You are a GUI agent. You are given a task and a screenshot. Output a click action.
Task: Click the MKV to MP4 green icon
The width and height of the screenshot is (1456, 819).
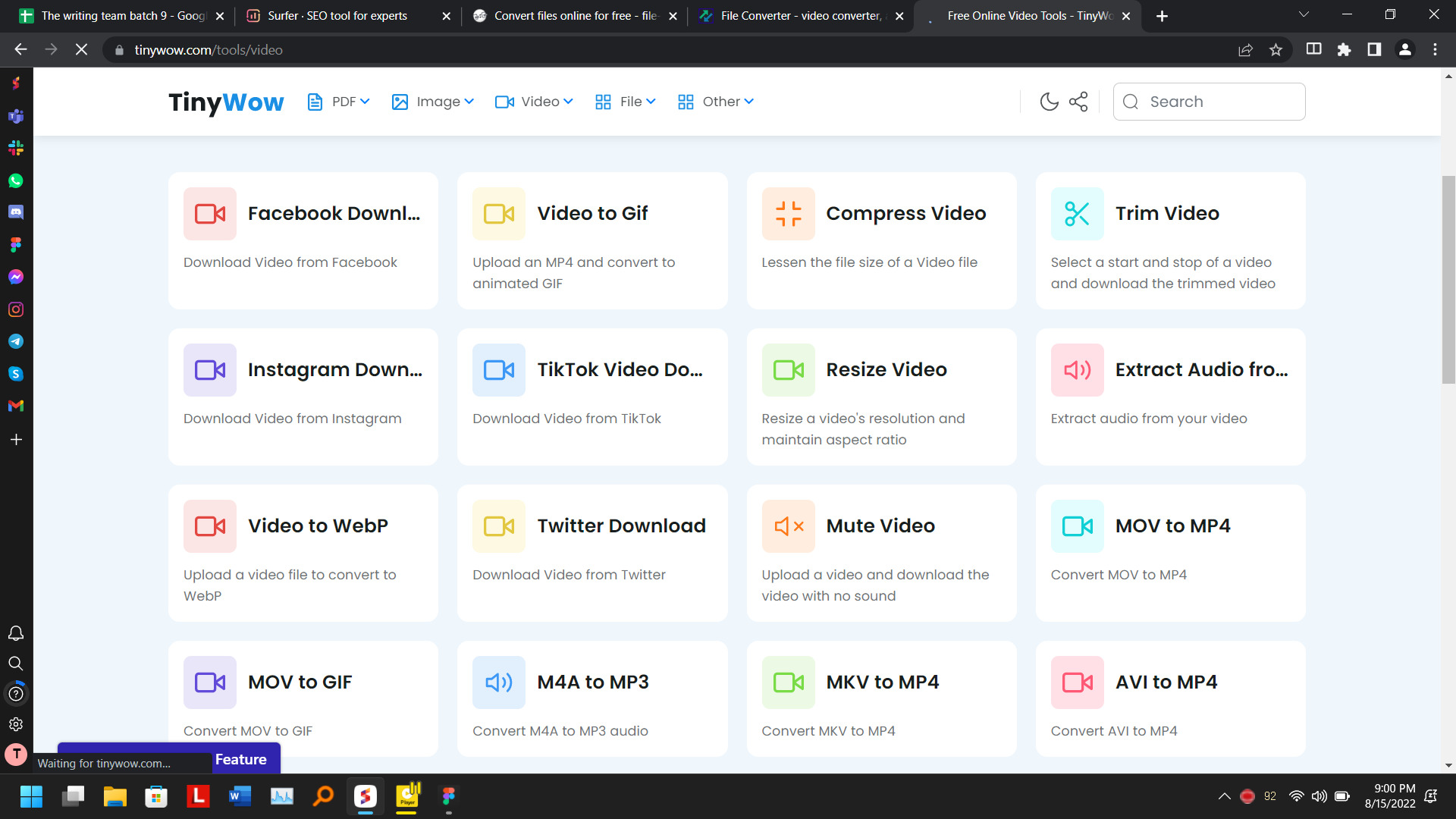789,682
